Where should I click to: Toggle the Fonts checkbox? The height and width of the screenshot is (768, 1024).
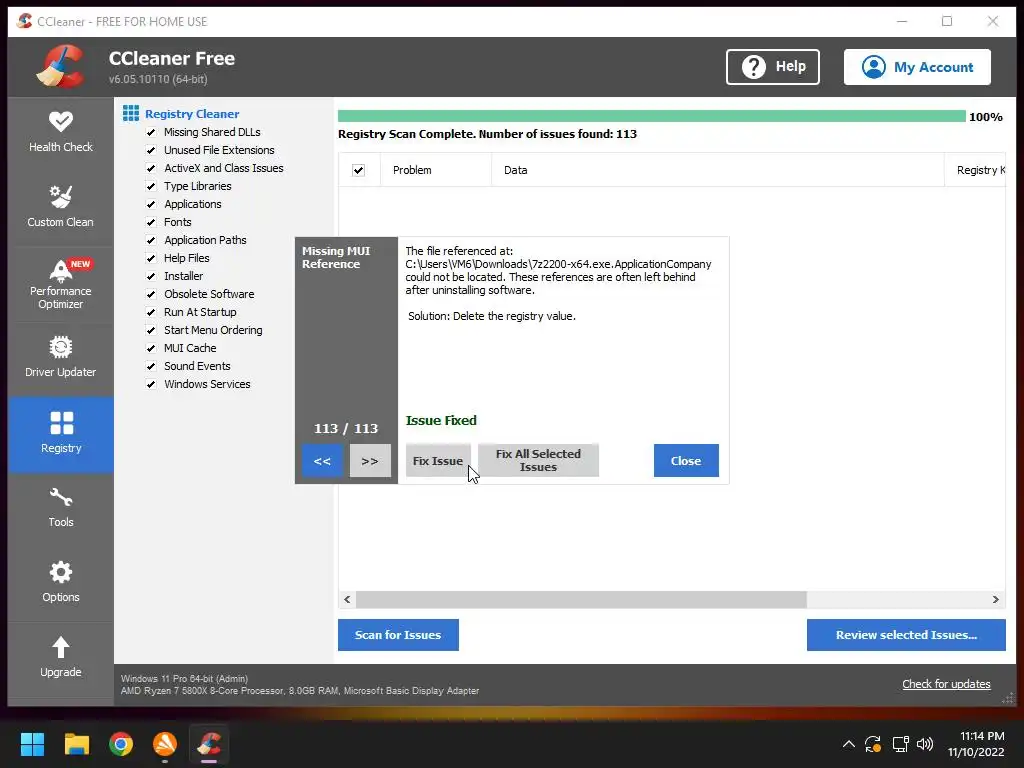pyautogui.click(x=151, y=222)
